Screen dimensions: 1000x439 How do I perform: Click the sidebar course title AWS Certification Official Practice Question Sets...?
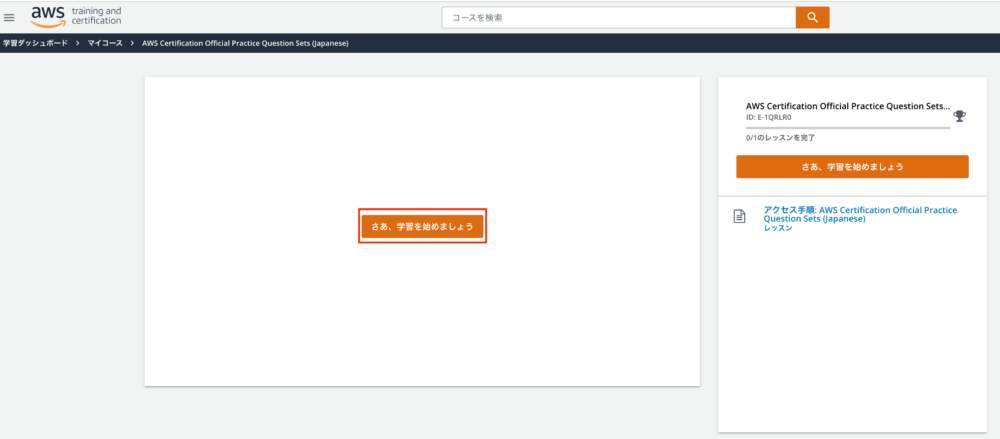tap(848, 107)
